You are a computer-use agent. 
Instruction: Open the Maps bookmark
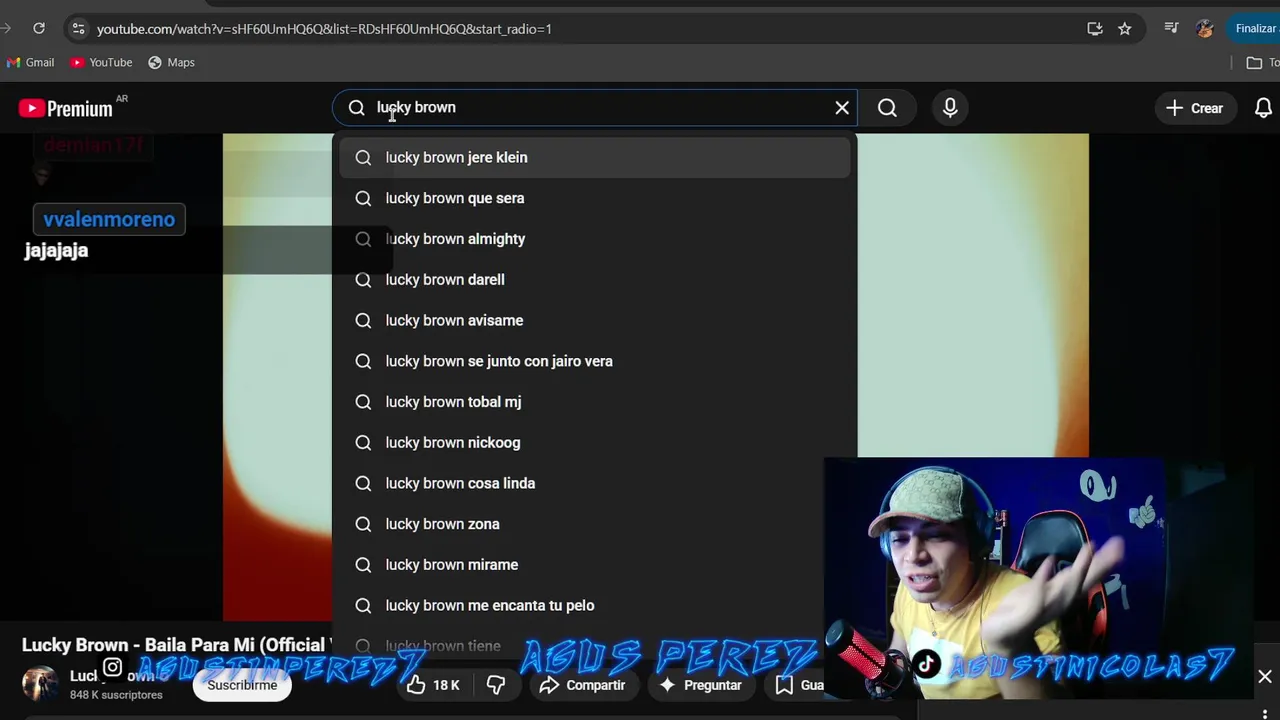(171, 62)
